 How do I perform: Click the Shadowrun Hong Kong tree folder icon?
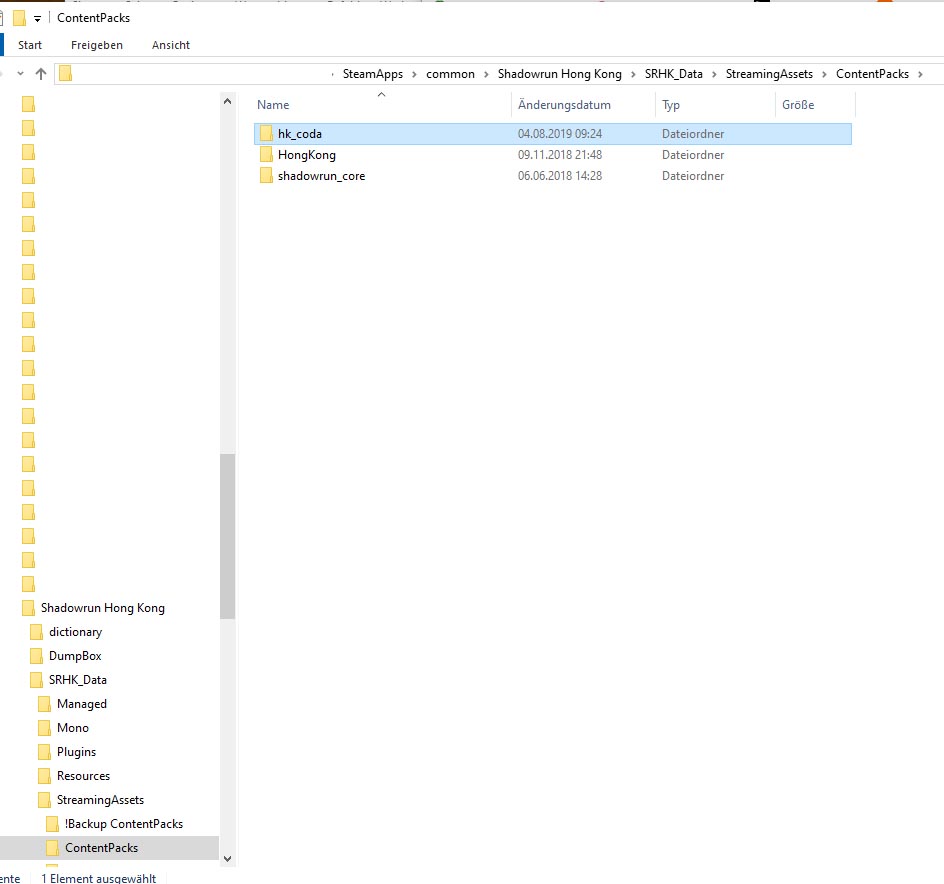tap(28, 608)
